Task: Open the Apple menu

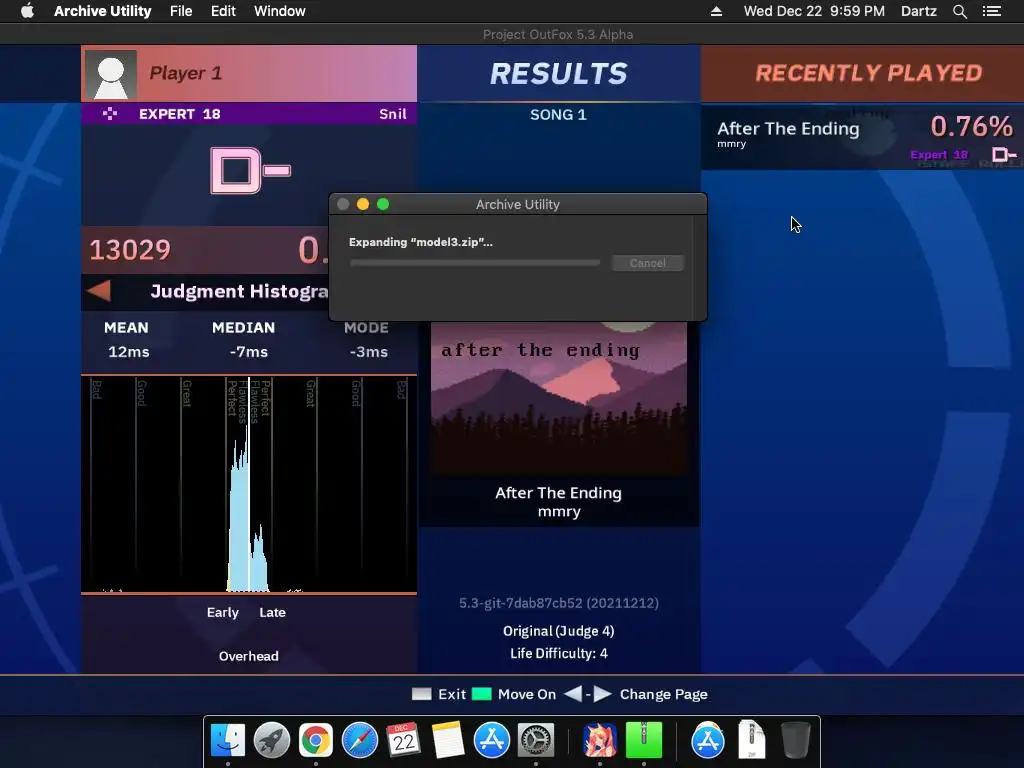Action: click(x=27, y=11)
